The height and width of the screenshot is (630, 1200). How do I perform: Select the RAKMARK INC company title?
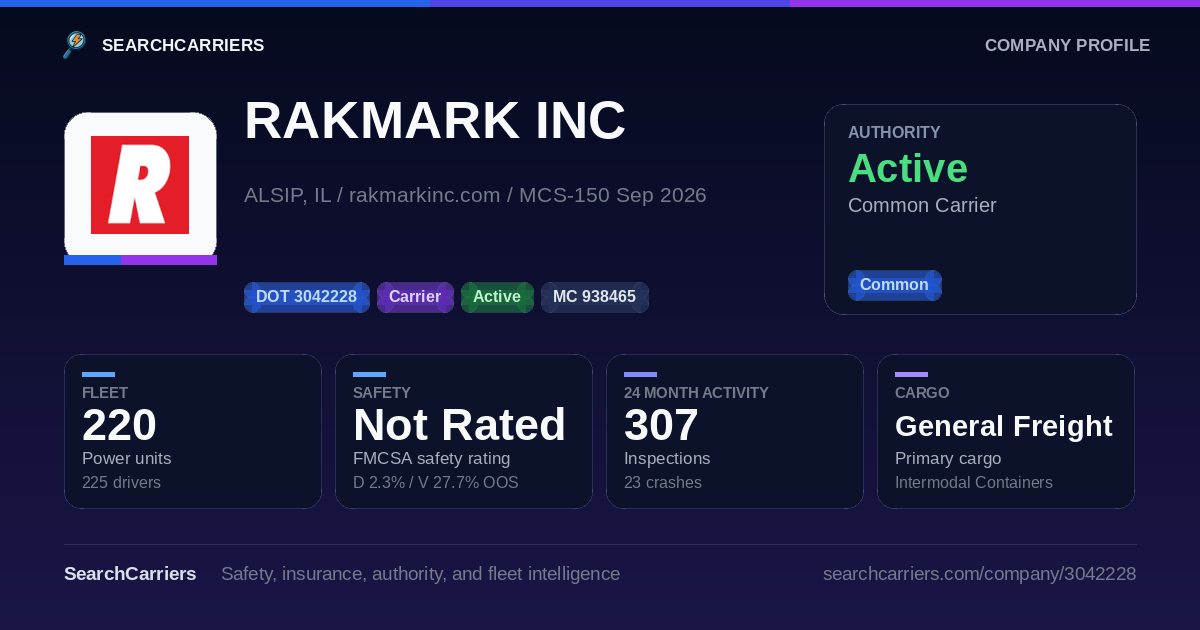pos(435,121)
